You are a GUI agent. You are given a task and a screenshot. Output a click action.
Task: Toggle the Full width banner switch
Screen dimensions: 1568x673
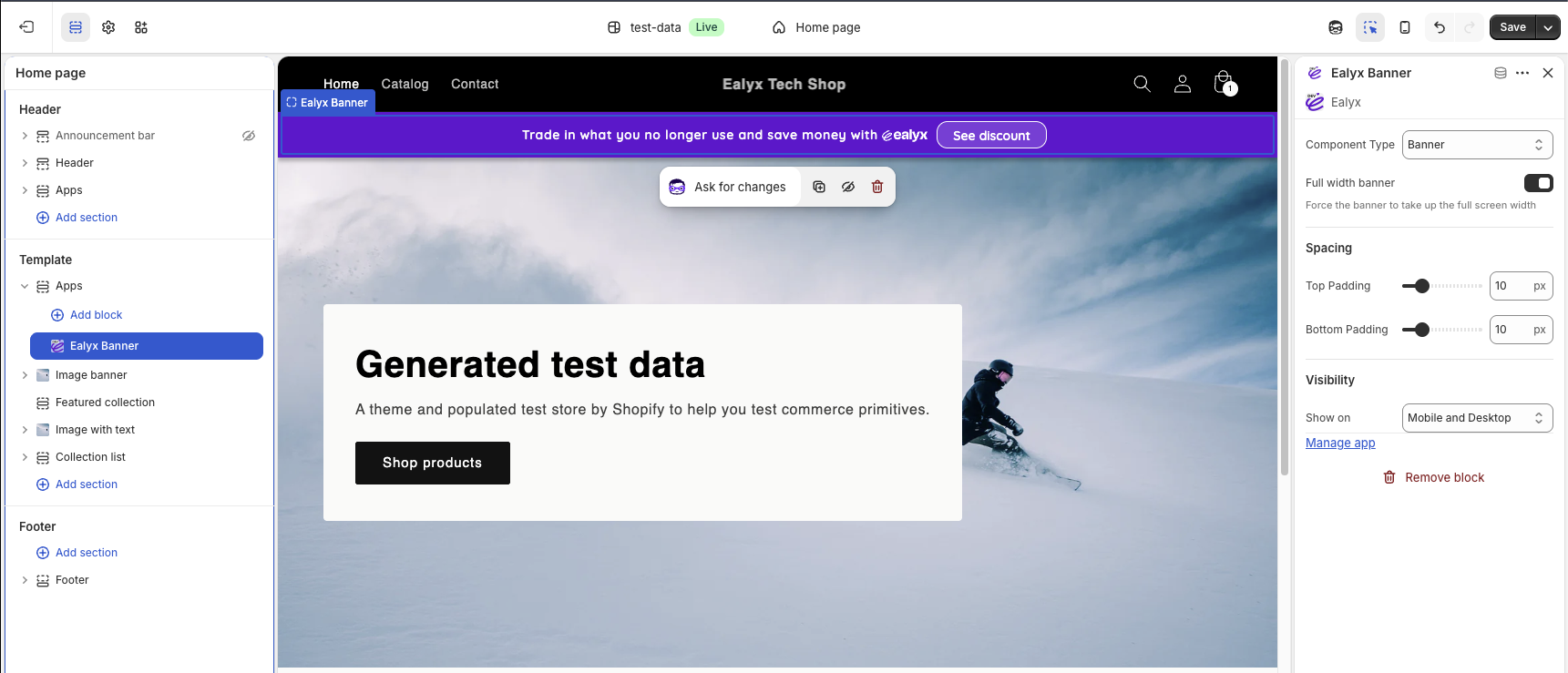(1538, 183)
